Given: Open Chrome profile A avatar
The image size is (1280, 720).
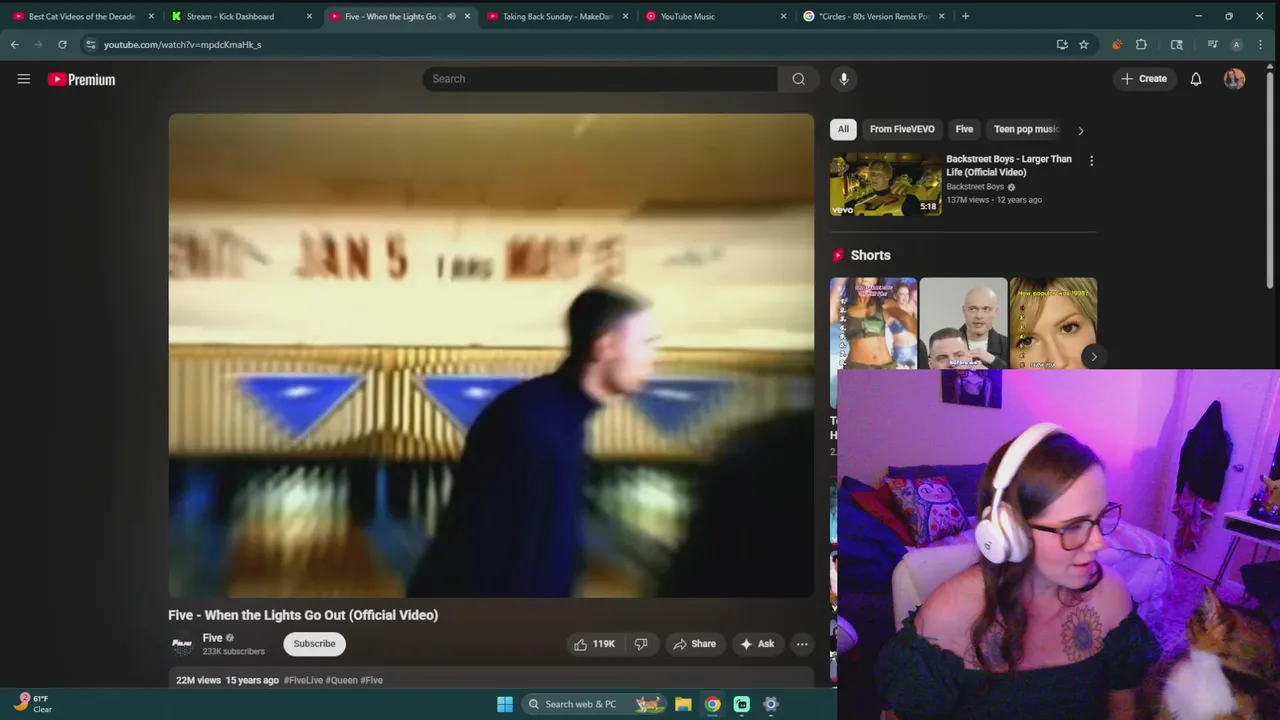Looking at the screenshot, I should [x=1237, y=44].
